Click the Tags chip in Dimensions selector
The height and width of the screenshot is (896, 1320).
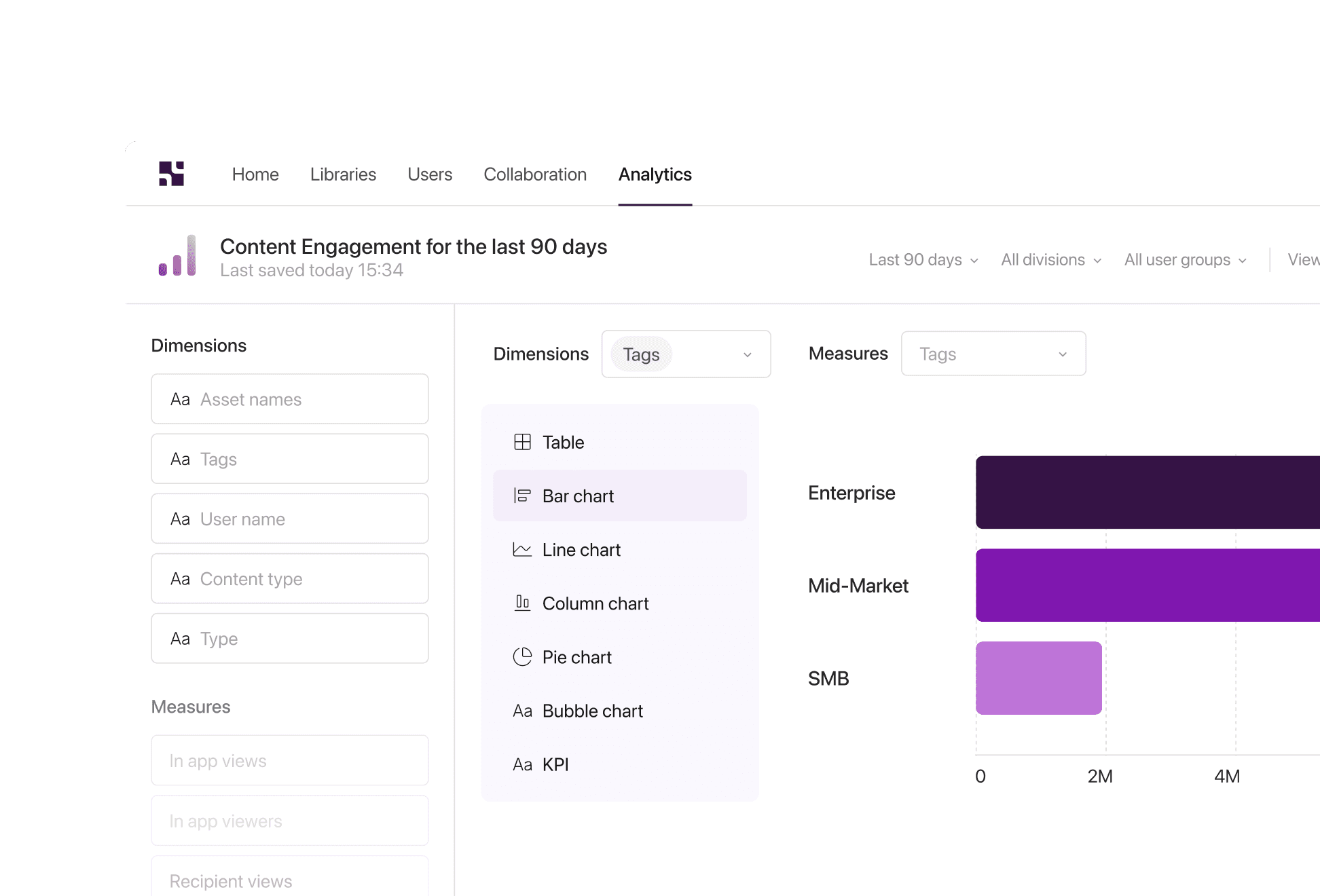click(641, 354)
